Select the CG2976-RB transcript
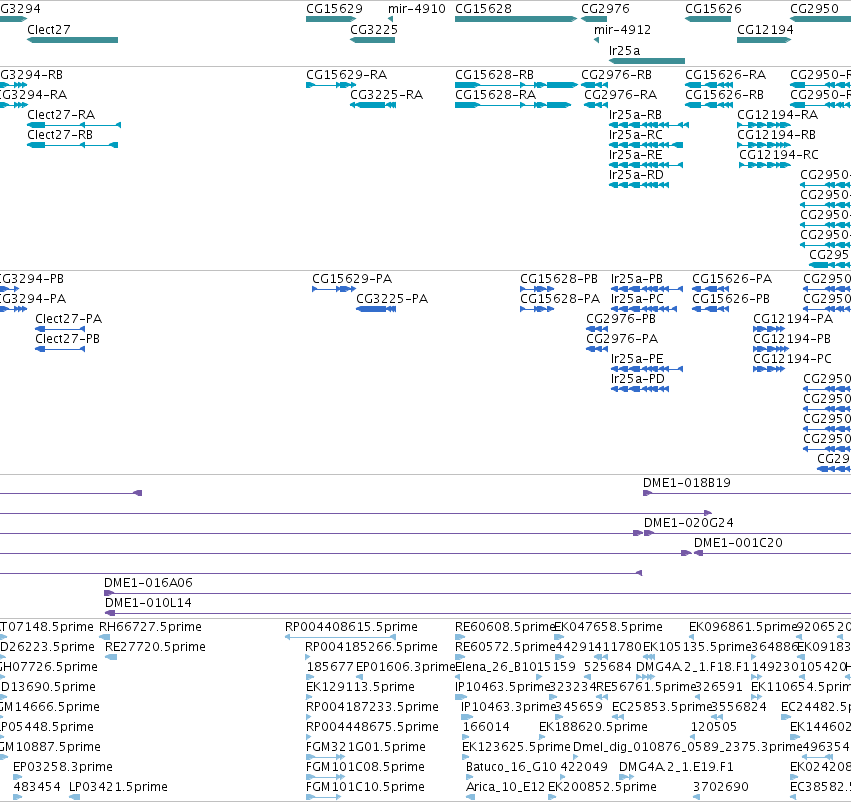The width and height of the screenshot is (851, 802). point(594,85)
